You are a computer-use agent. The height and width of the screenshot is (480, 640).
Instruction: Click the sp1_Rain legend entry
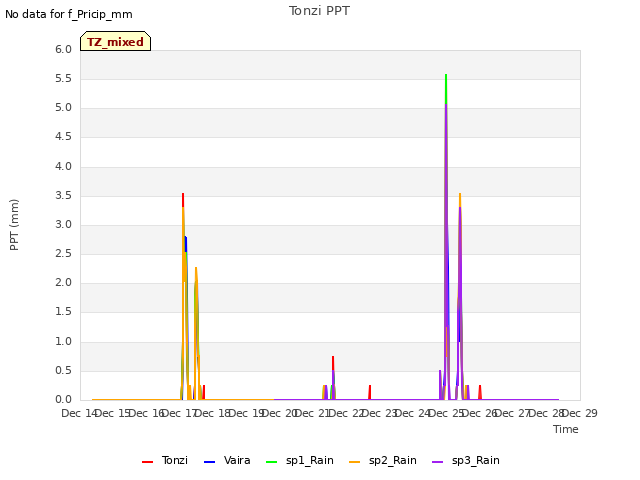300,460
